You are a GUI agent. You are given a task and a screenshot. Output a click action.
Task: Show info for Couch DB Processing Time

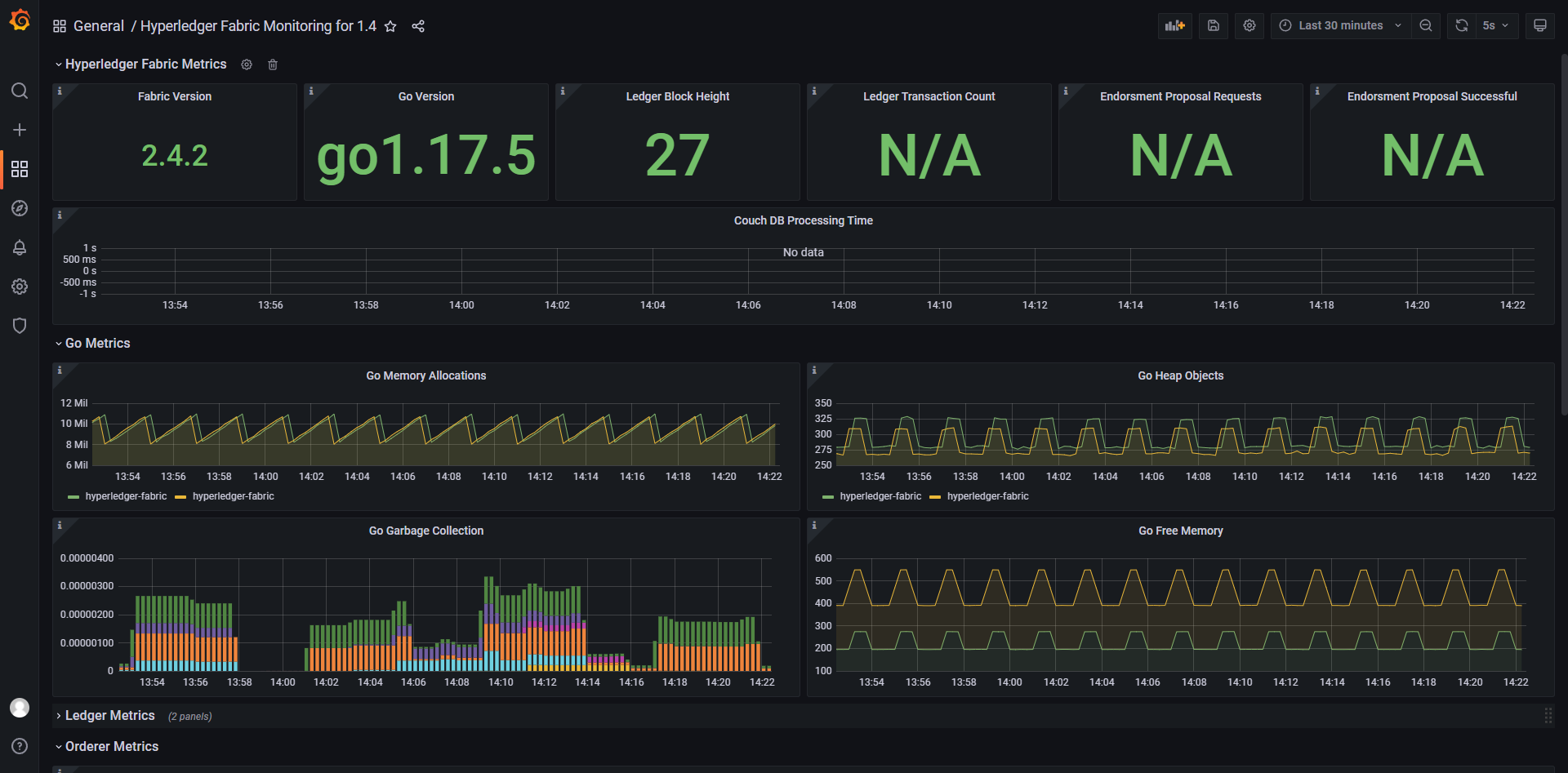[60, 215]
